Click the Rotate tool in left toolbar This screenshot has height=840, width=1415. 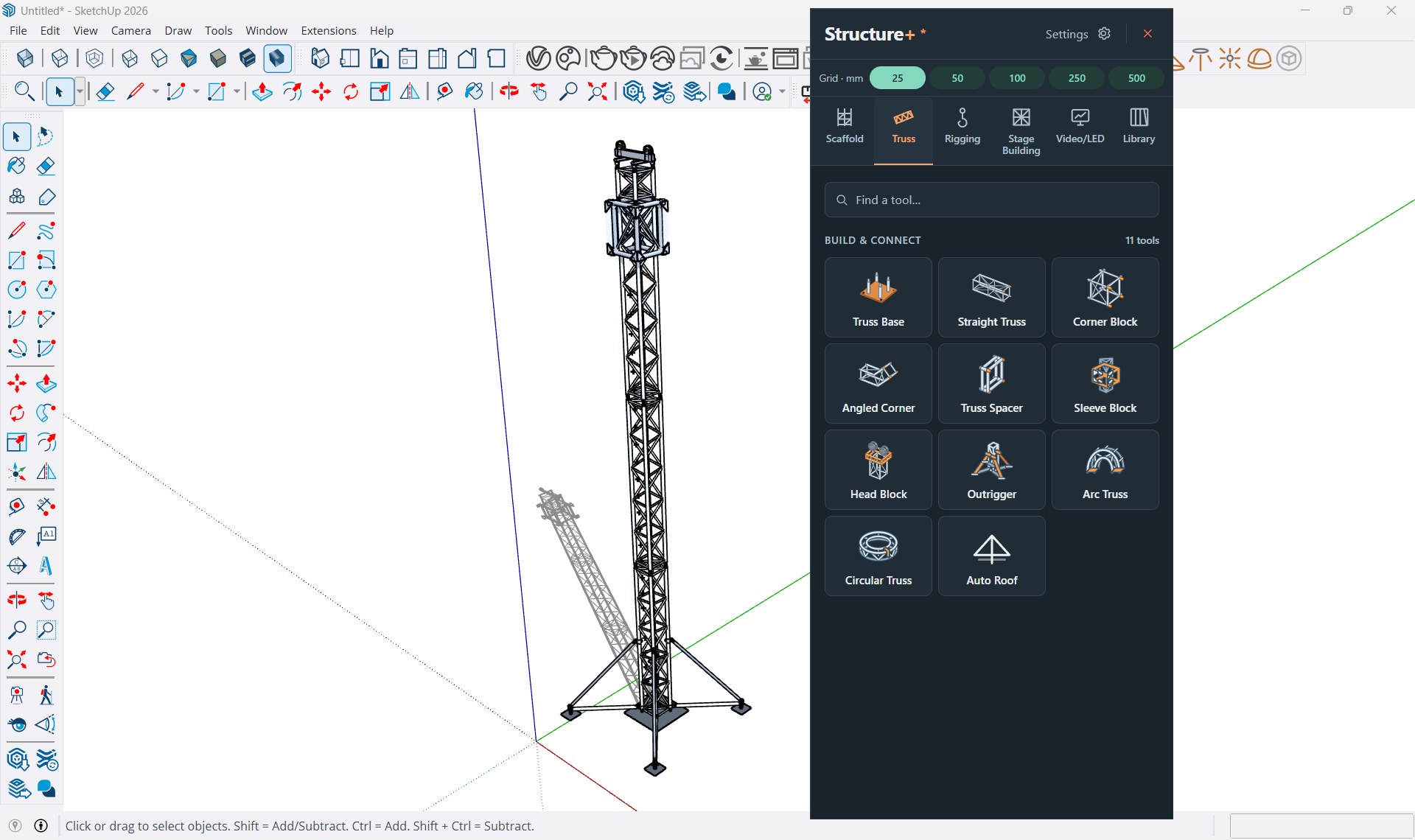pyautogui.click(x=16, y=413)
